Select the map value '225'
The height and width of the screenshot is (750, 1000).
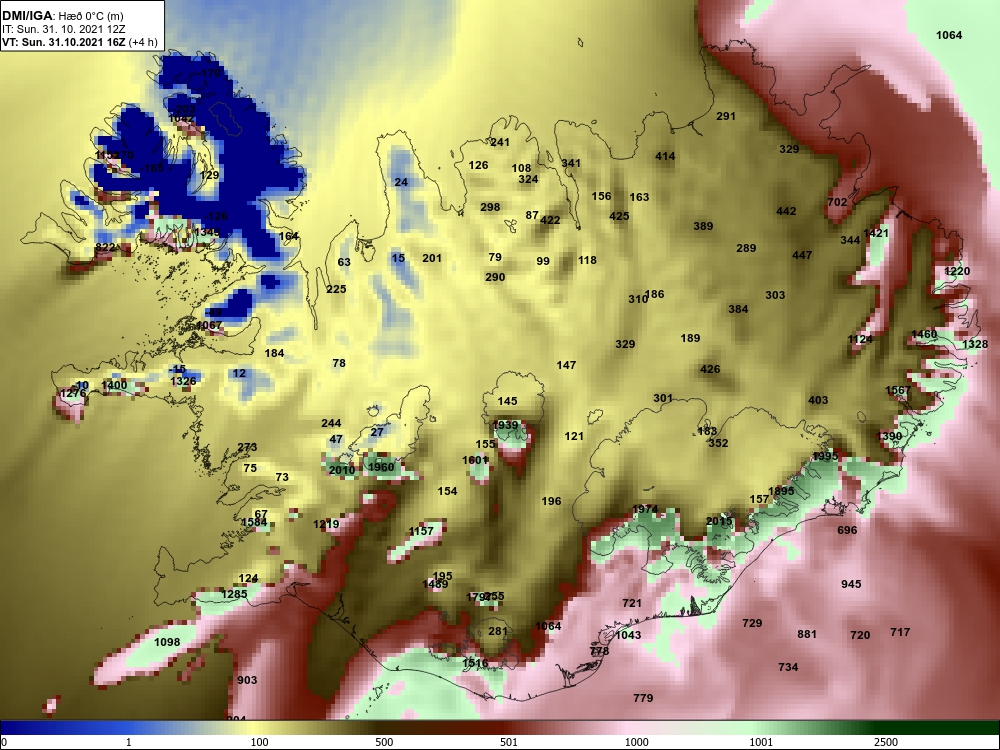point(336,289)
